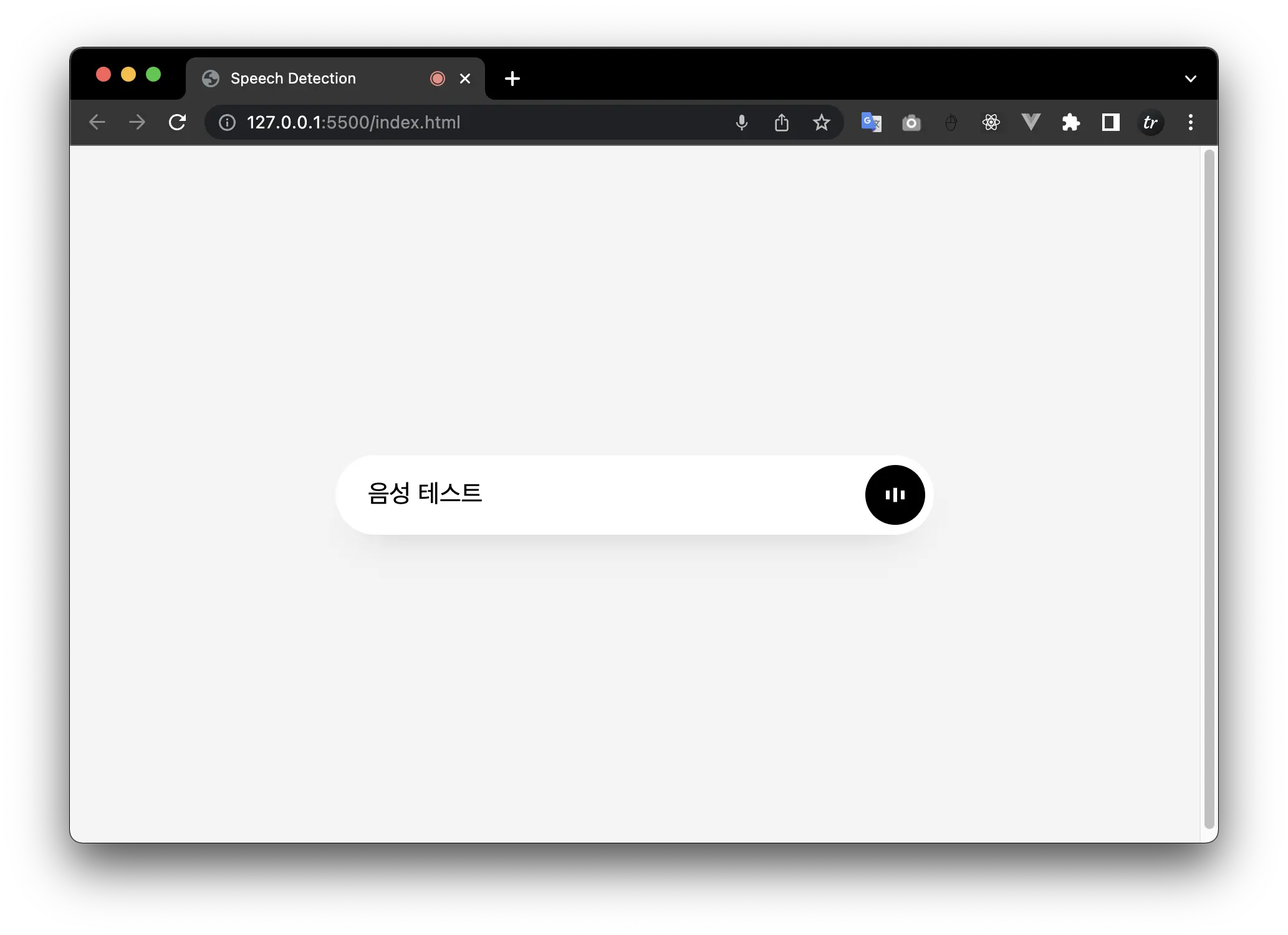Screen dimensions: 1288x935
Task: Open Google Translate extension
Action: (871, 122)
